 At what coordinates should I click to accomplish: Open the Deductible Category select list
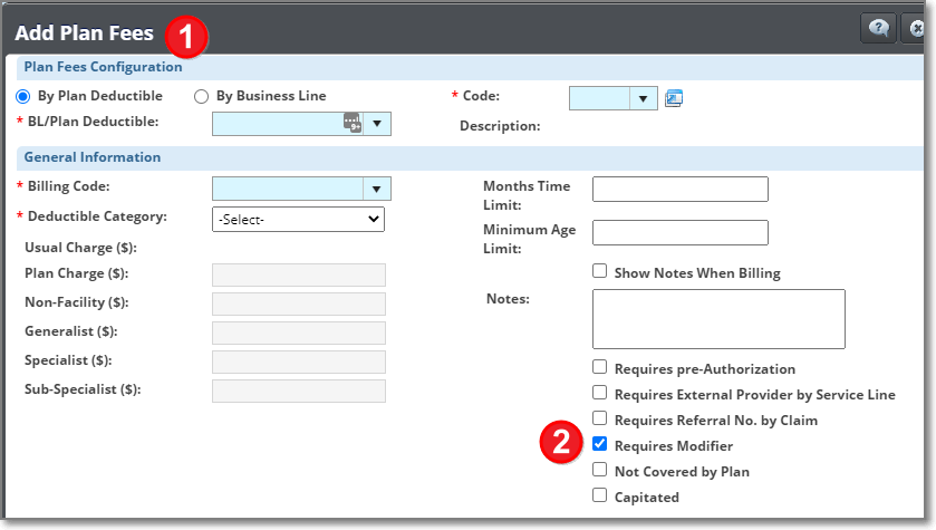coord(298,219)
